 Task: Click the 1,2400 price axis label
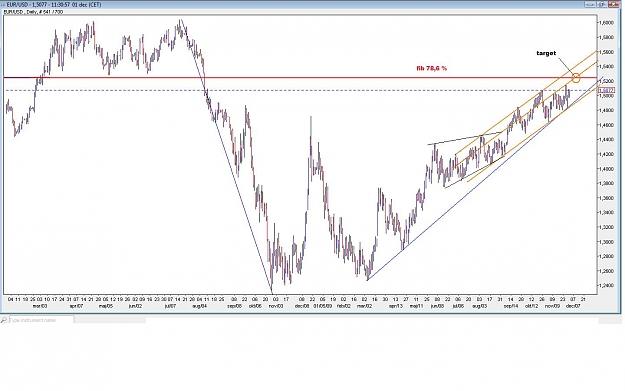click(606, 286)
